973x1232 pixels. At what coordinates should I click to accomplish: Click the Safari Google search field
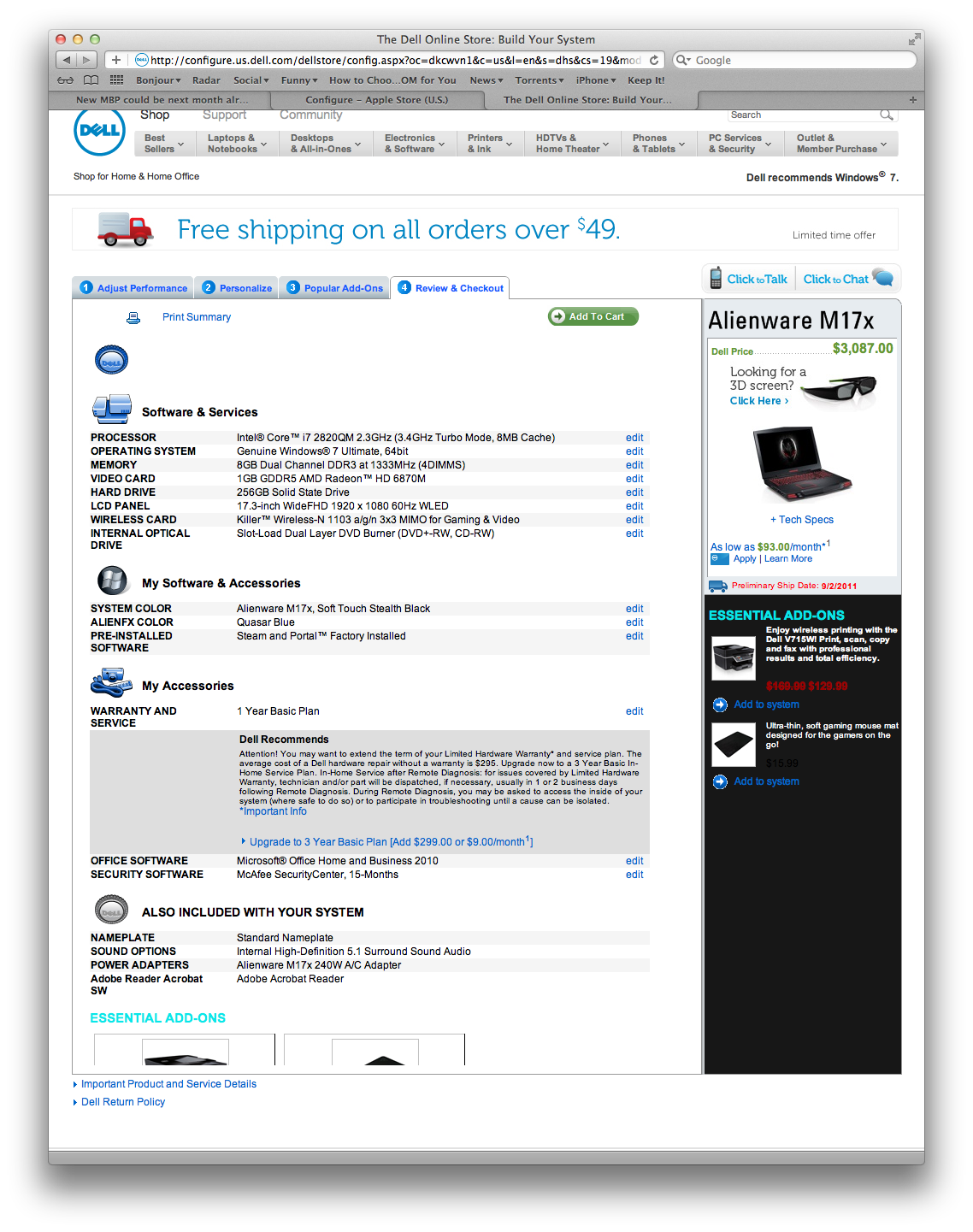point(794,60)
